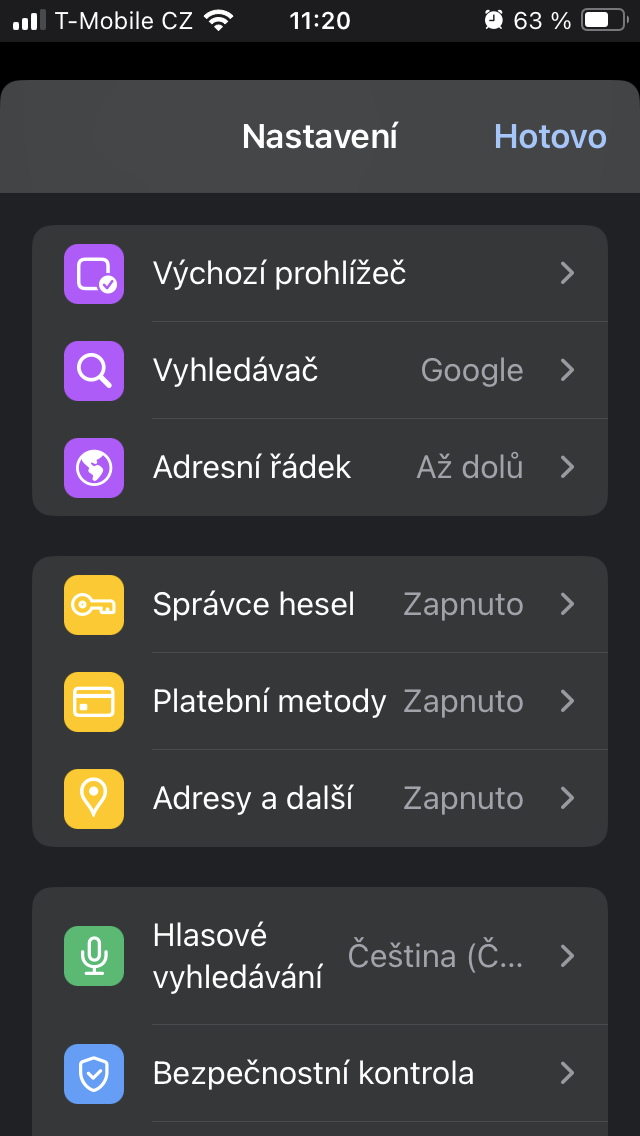Tap the default browser icon
The image size is (640, 1136).
(94, 274)
